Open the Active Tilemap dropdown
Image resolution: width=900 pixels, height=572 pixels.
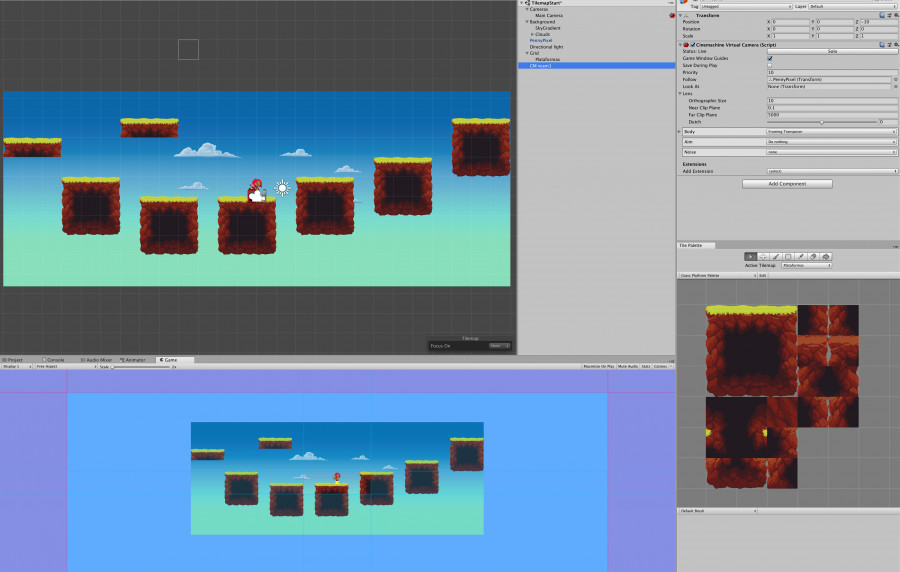click(x=806, y=266)
